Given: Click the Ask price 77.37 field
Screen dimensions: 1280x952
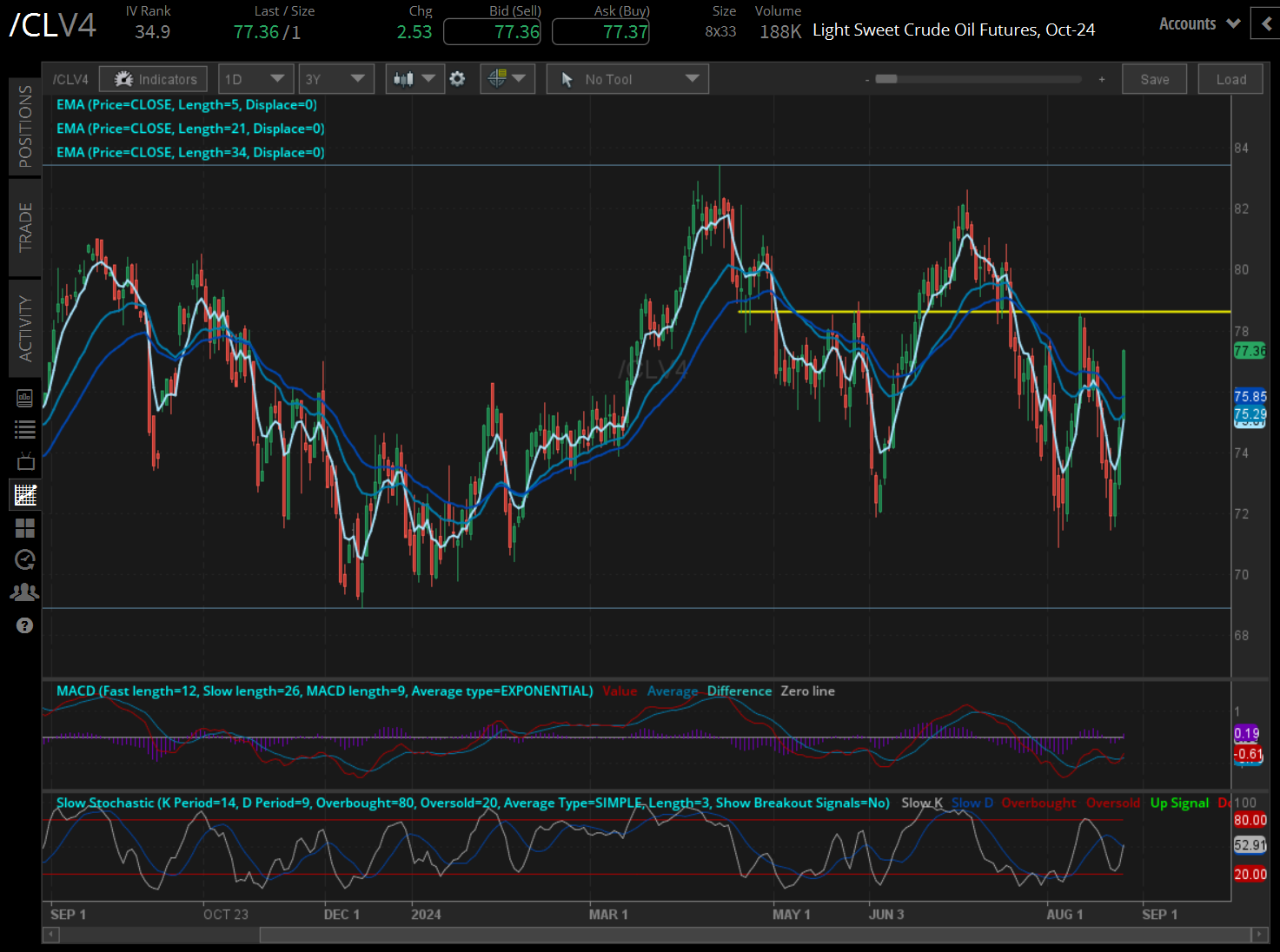Looking at the screenshot, I should [600, 30].
